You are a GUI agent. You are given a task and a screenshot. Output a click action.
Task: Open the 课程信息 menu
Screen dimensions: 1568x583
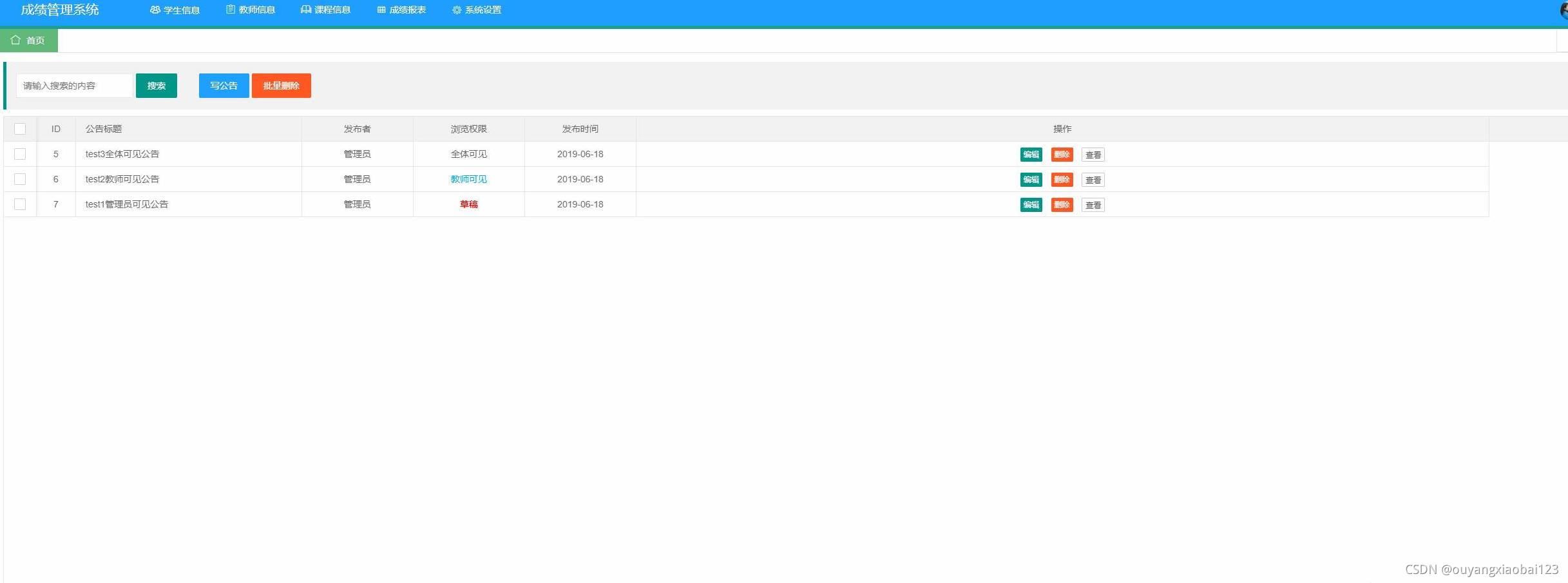[x=325, y=10]
